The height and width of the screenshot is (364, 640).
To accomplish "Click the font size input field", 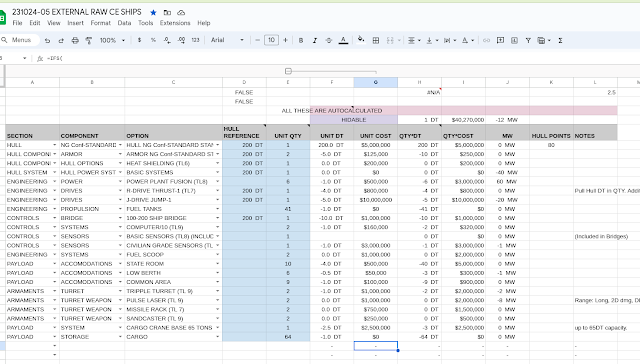I will tap(271, 40).
